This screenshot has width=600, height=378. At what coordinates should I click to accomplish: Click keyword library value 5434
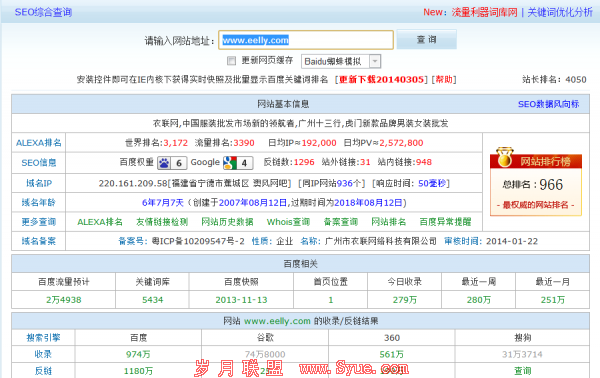click(x=152, y=300)
